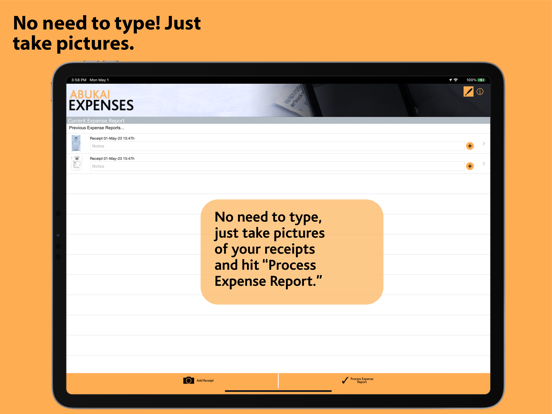Tap the 'Mon May 1' date in status bar

(99, 80)
